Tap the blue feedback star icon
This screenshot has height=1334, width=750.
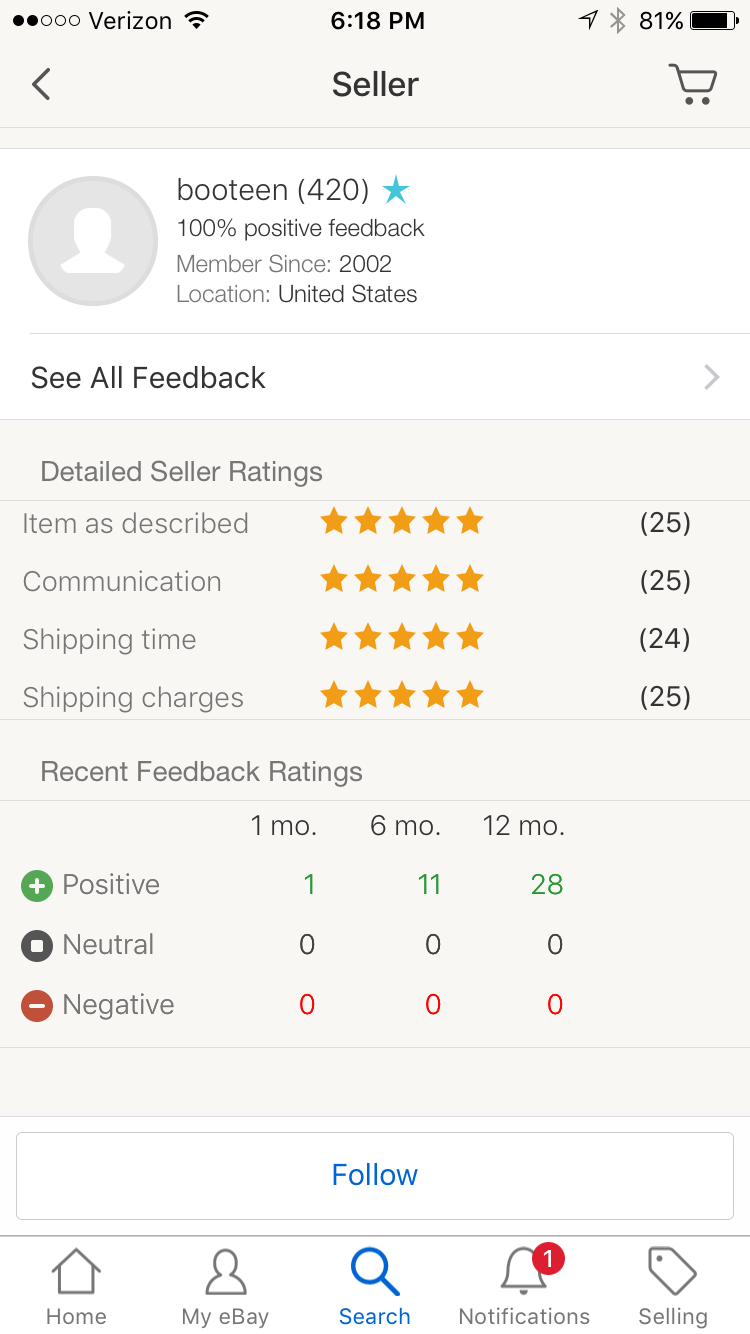tap(396, 189)
